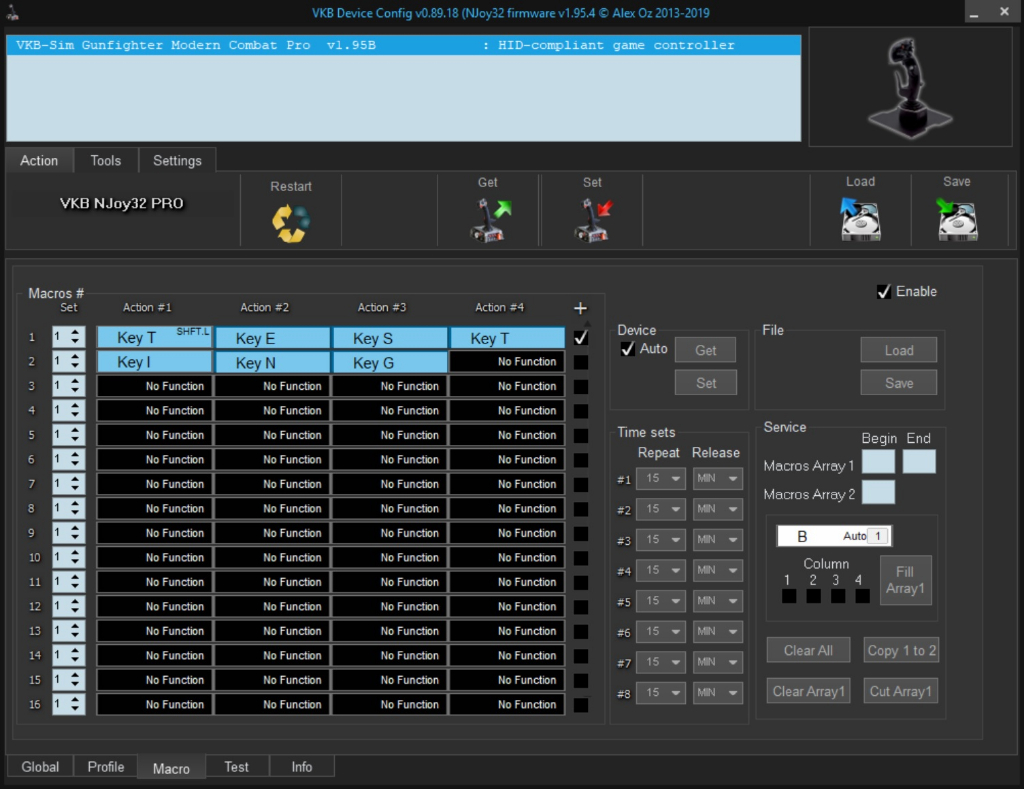Toggle the Device Auto checkbox

[x=628, y=349]
